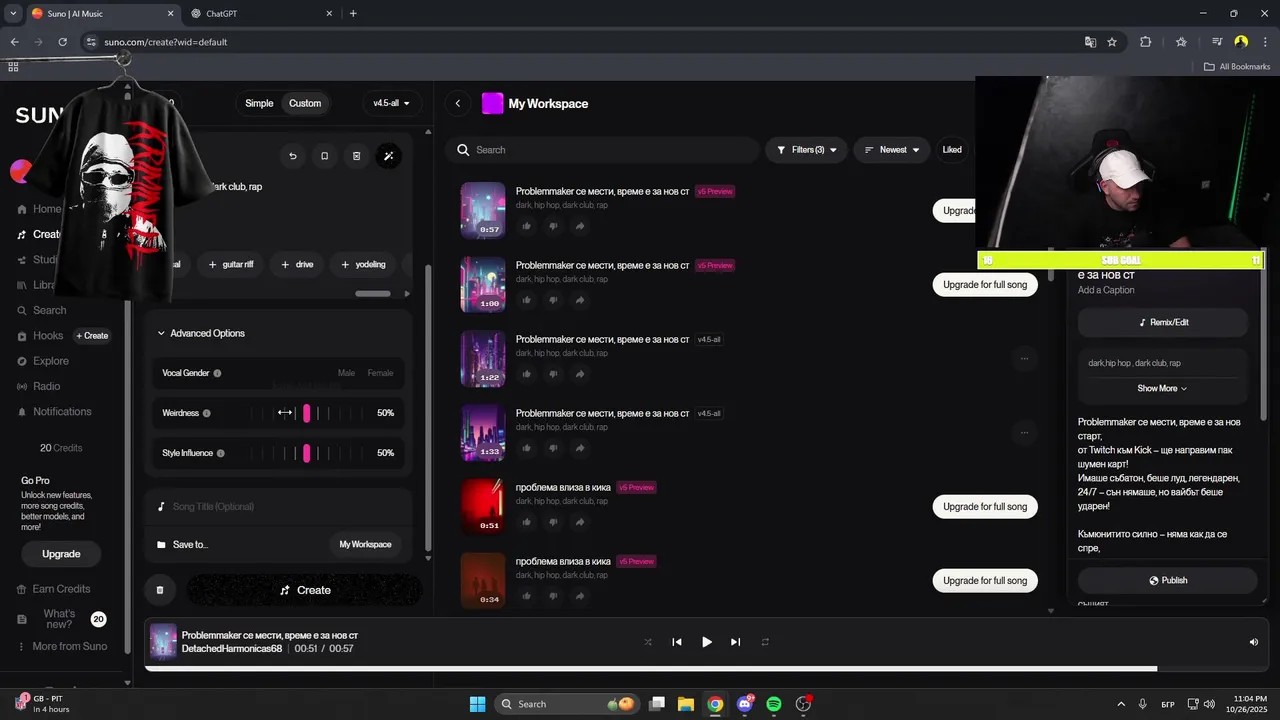The height and width of the screenshot is (720, 1280).
Task: Click the undo icon in the styles box
Action: 292,156
